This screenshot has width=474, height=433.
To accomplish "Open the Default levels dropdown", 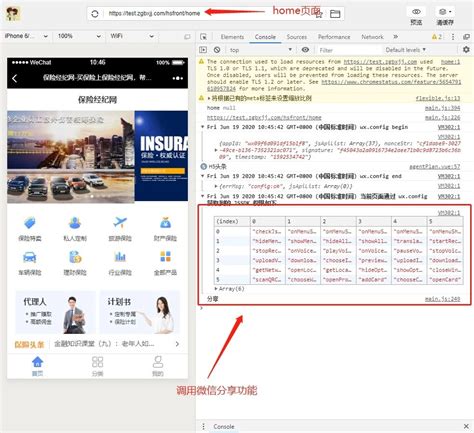I will click(406, 50).
